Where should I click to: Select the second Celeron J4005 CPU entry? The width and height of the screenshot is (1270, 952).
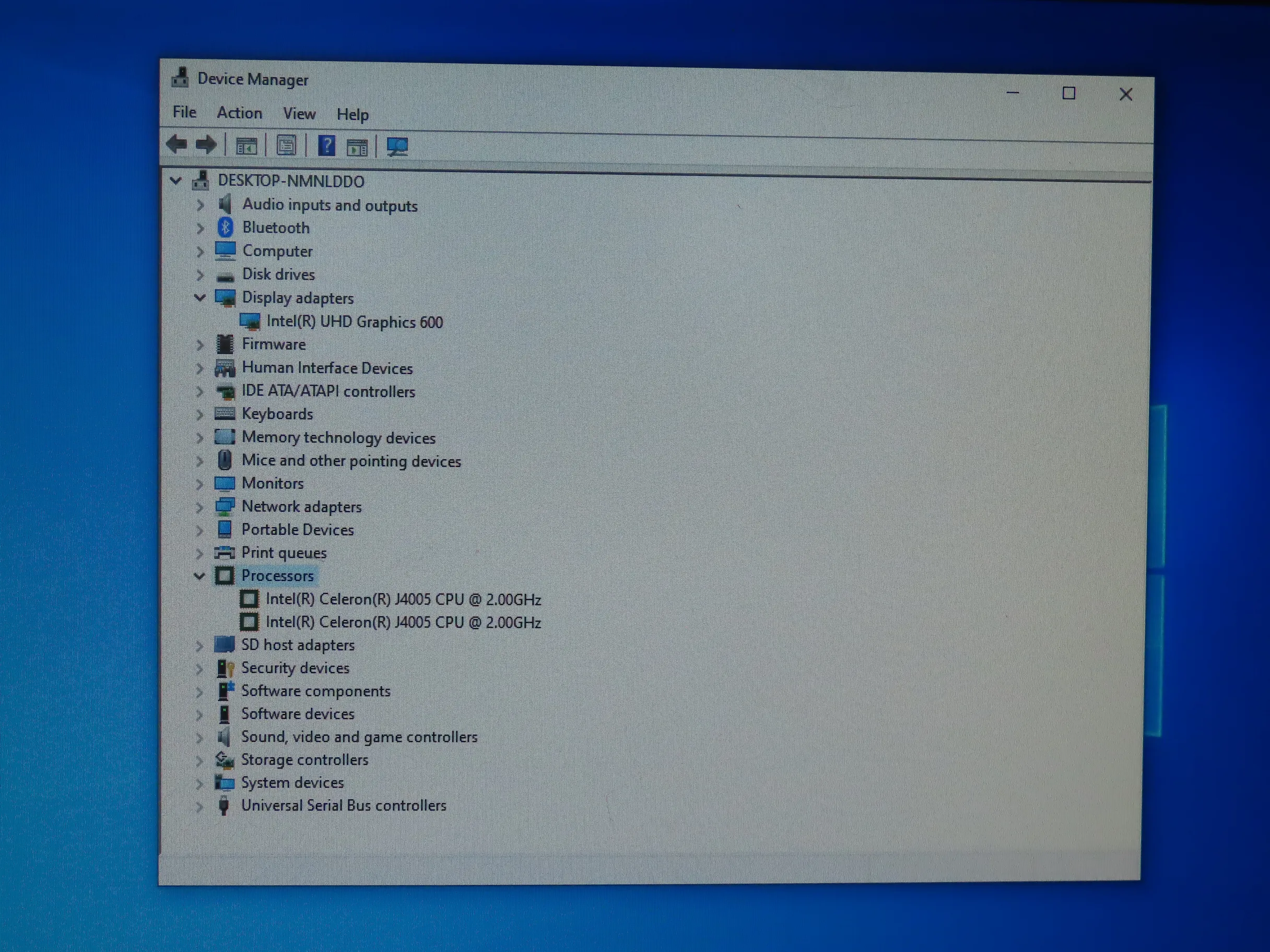(x=403, y=622)
